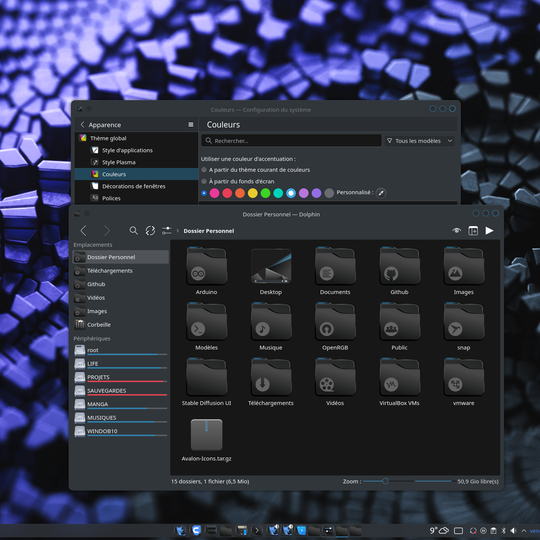Open the MANGA drive in Périphériques
This screenshot has width=540, height=540.
click(121, 404)
